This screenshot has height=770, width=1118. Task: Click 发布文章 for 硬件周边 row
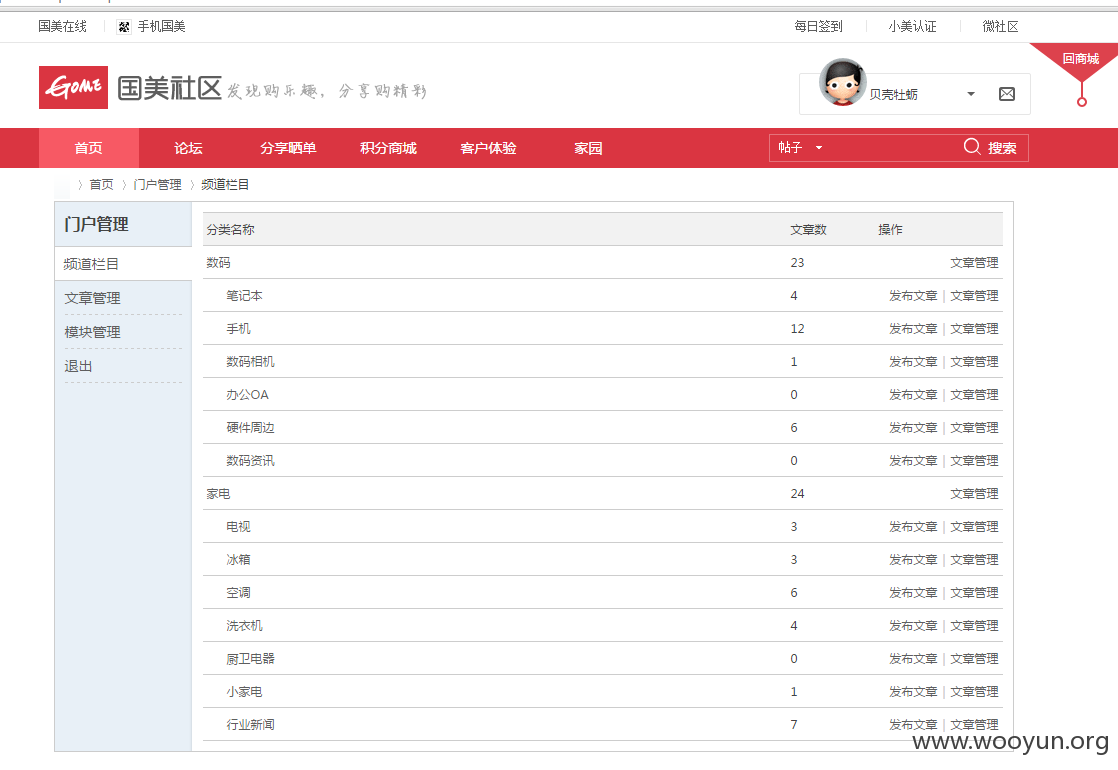pos(913,428)
